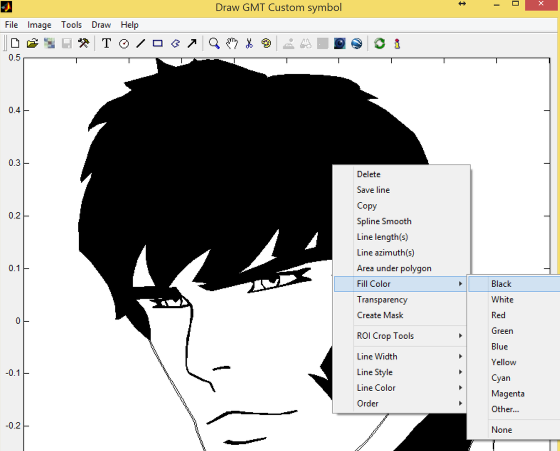Set fill color to None

[x=514, y=430]
